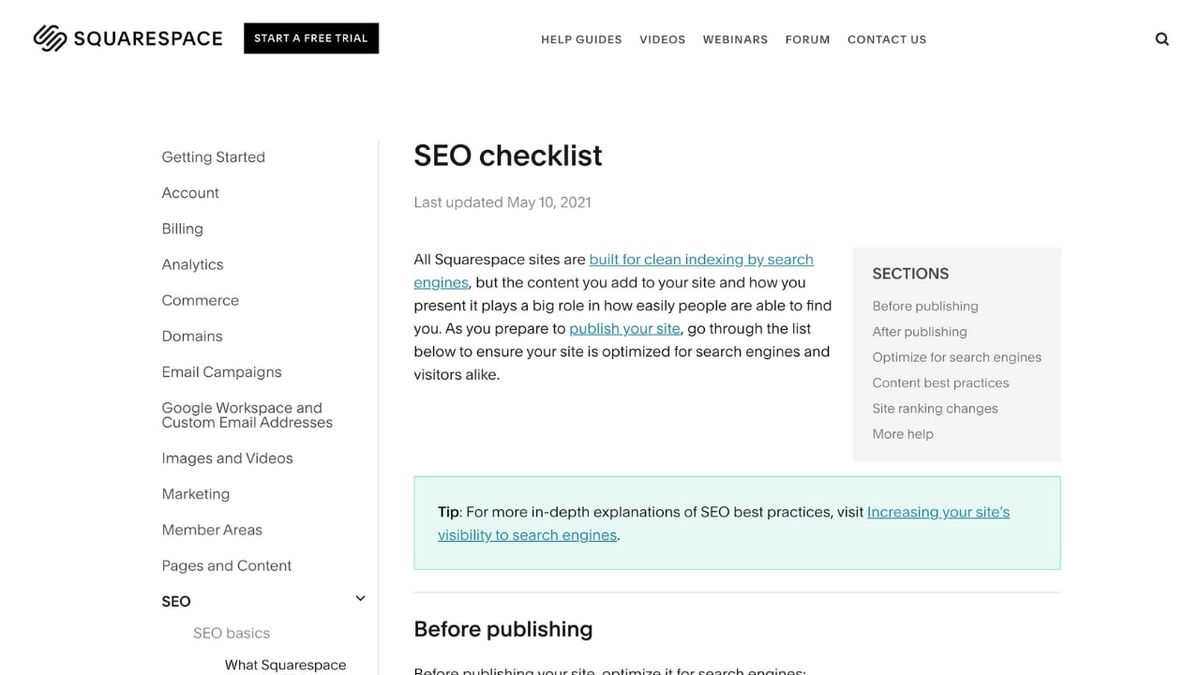1200x675 pixels.
Task: Open the CONTACT US page
Action: click(x=887, y=37)
